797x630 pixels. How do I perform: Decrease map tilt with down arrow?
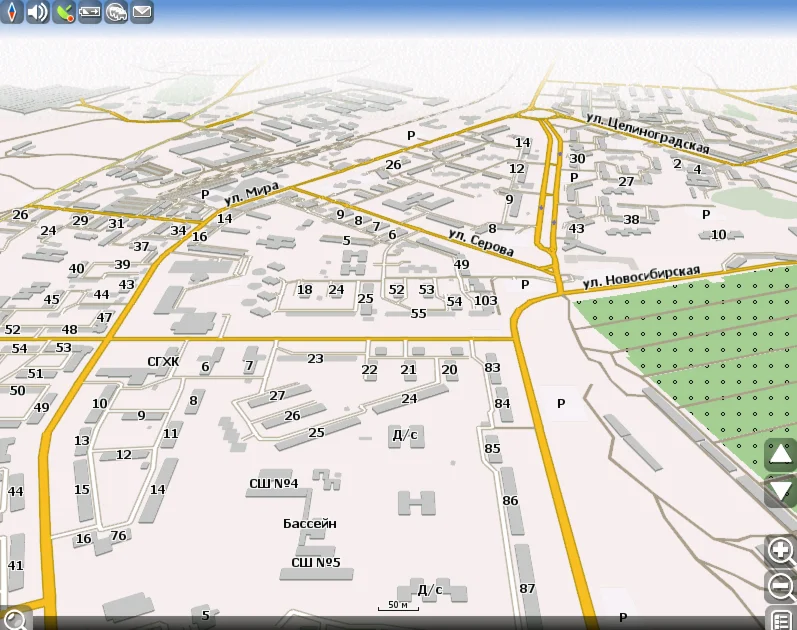(780, 491)
